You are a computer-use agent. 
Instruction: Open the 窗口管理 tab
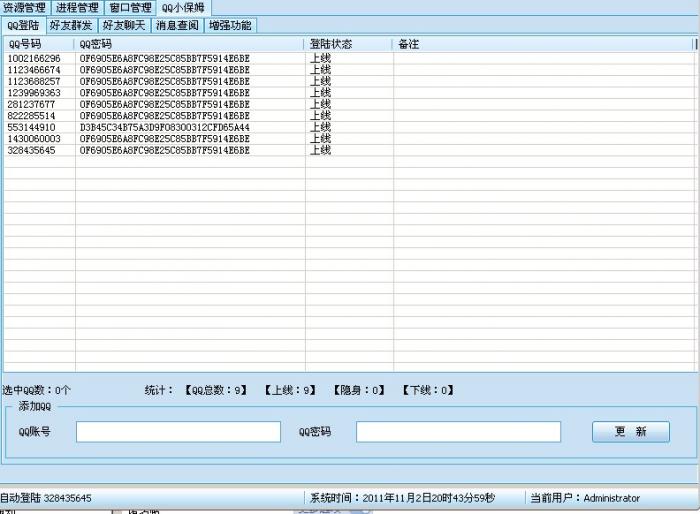(x=130, y=7)
